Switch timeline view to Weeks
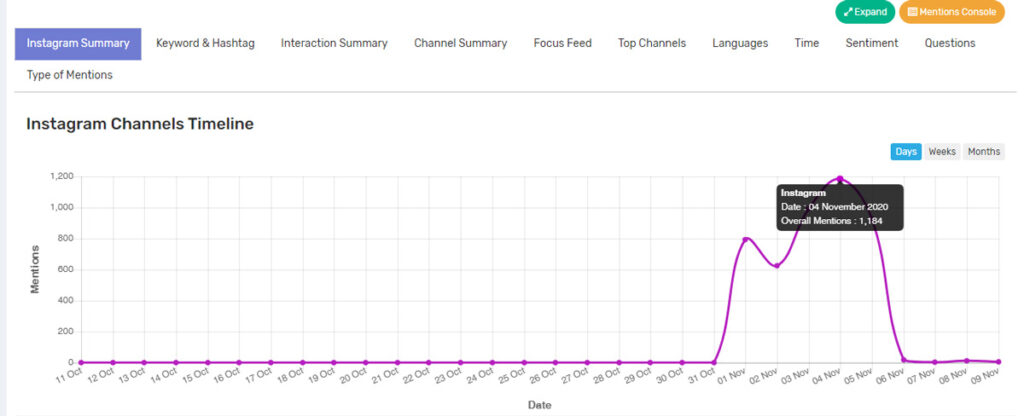 942,152
